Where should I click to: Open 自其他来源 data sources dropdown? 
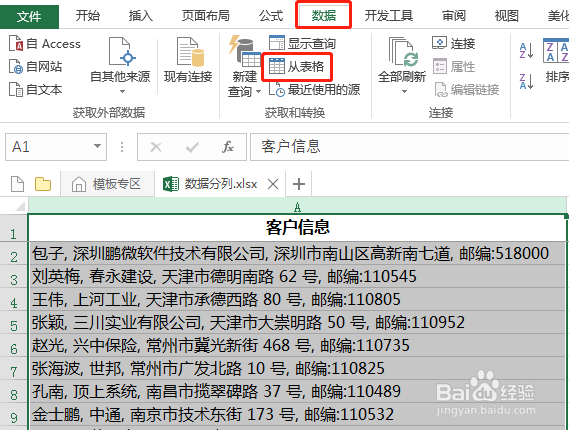tap(120, 65)
